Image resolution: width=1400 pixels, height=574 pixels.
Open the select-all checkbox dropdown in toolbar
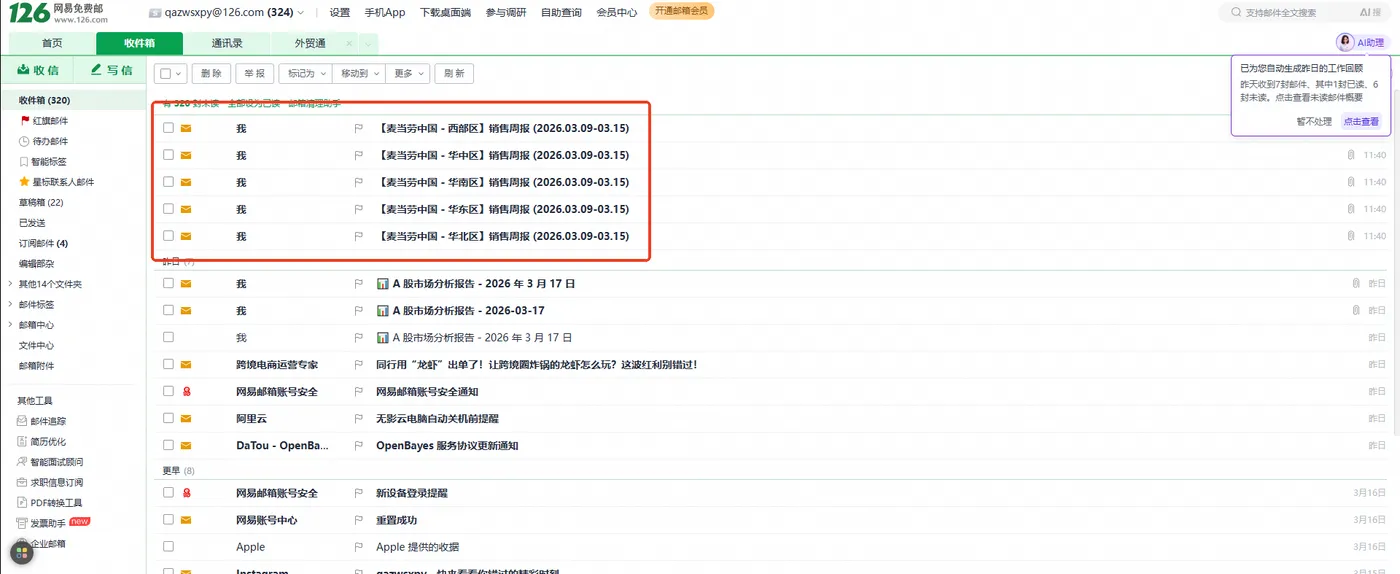coord(178,74)
